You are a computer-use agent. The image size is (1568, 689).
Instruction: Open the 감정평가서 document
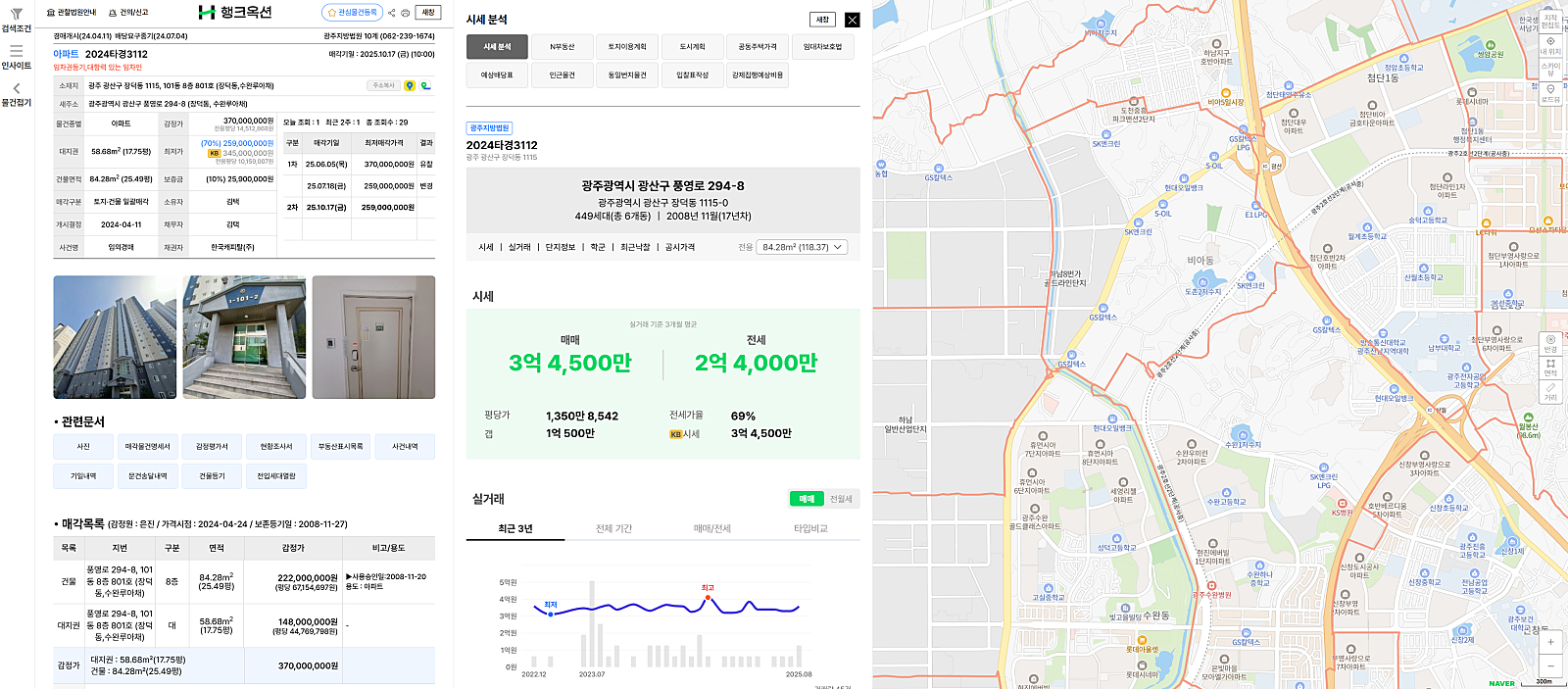pos(212,447)
